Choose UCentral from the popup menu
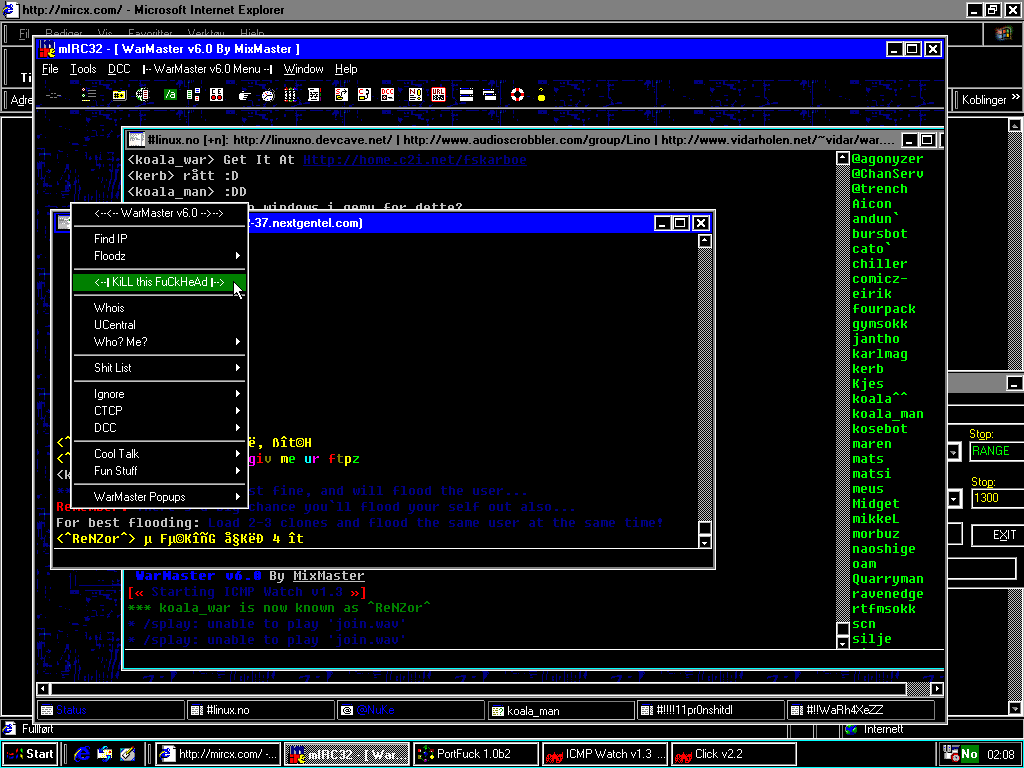1024x768 pixels. pos(159,325)
